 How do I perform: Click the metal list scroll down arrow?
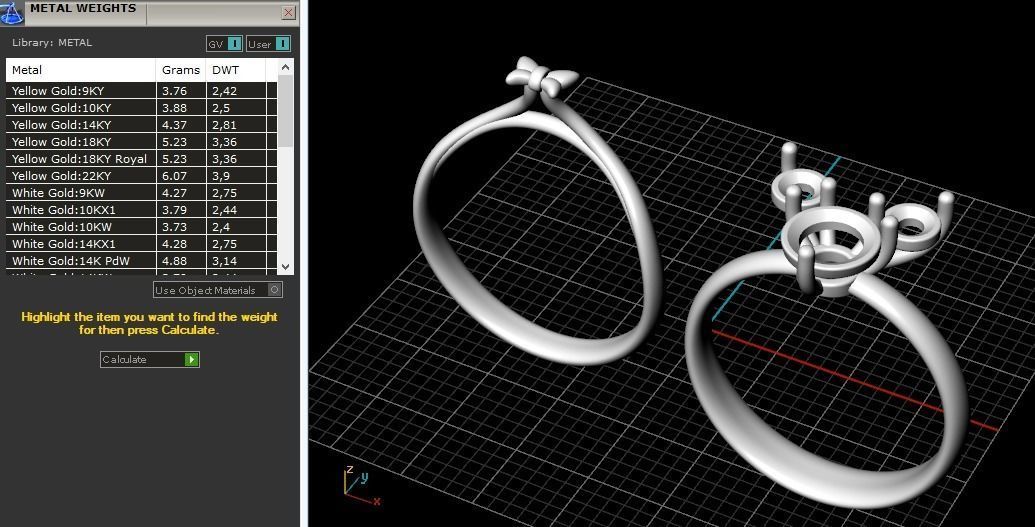tap(285, 267)
